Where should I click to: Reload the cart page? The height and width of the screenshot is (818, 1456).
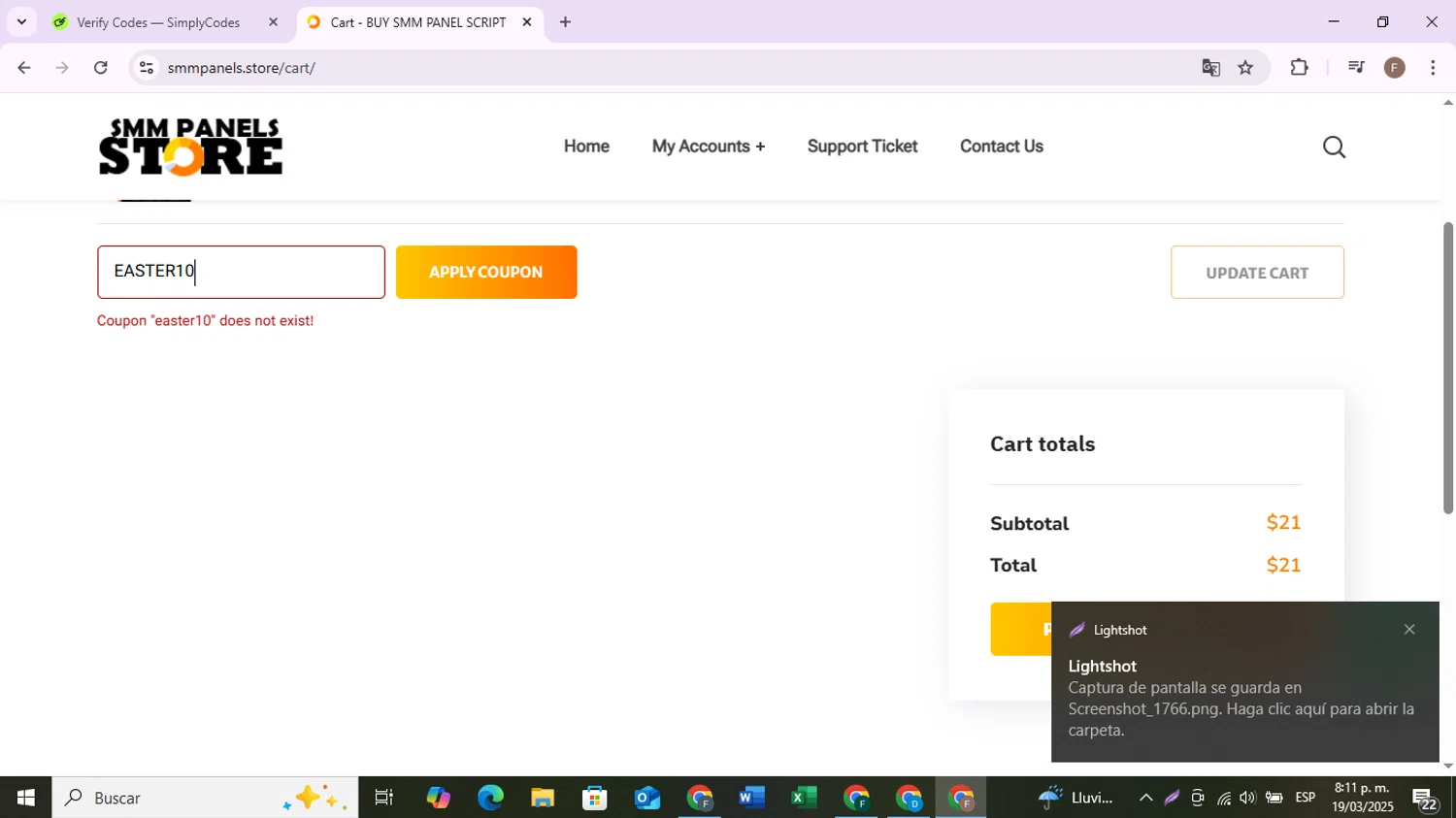tap(101, 68)
